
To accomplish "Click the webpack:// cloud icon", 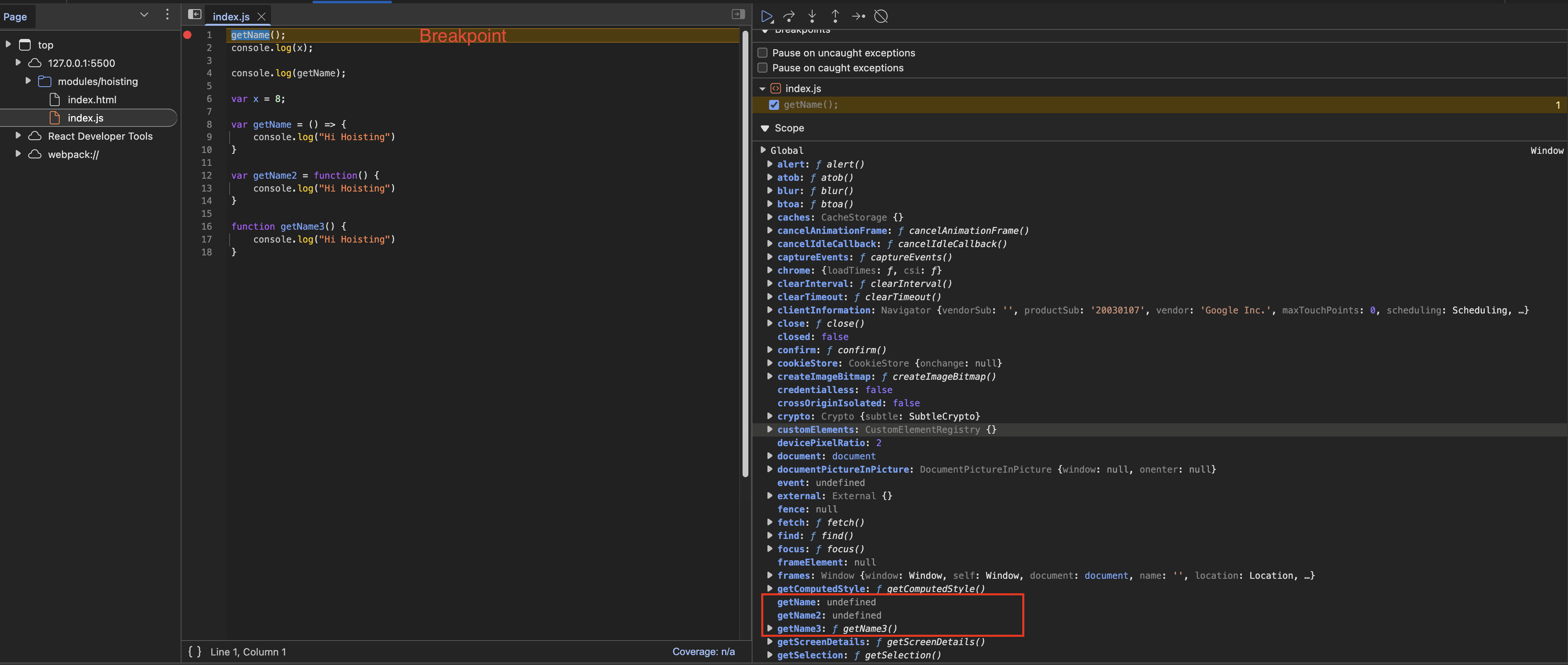I will coord(35,154).
